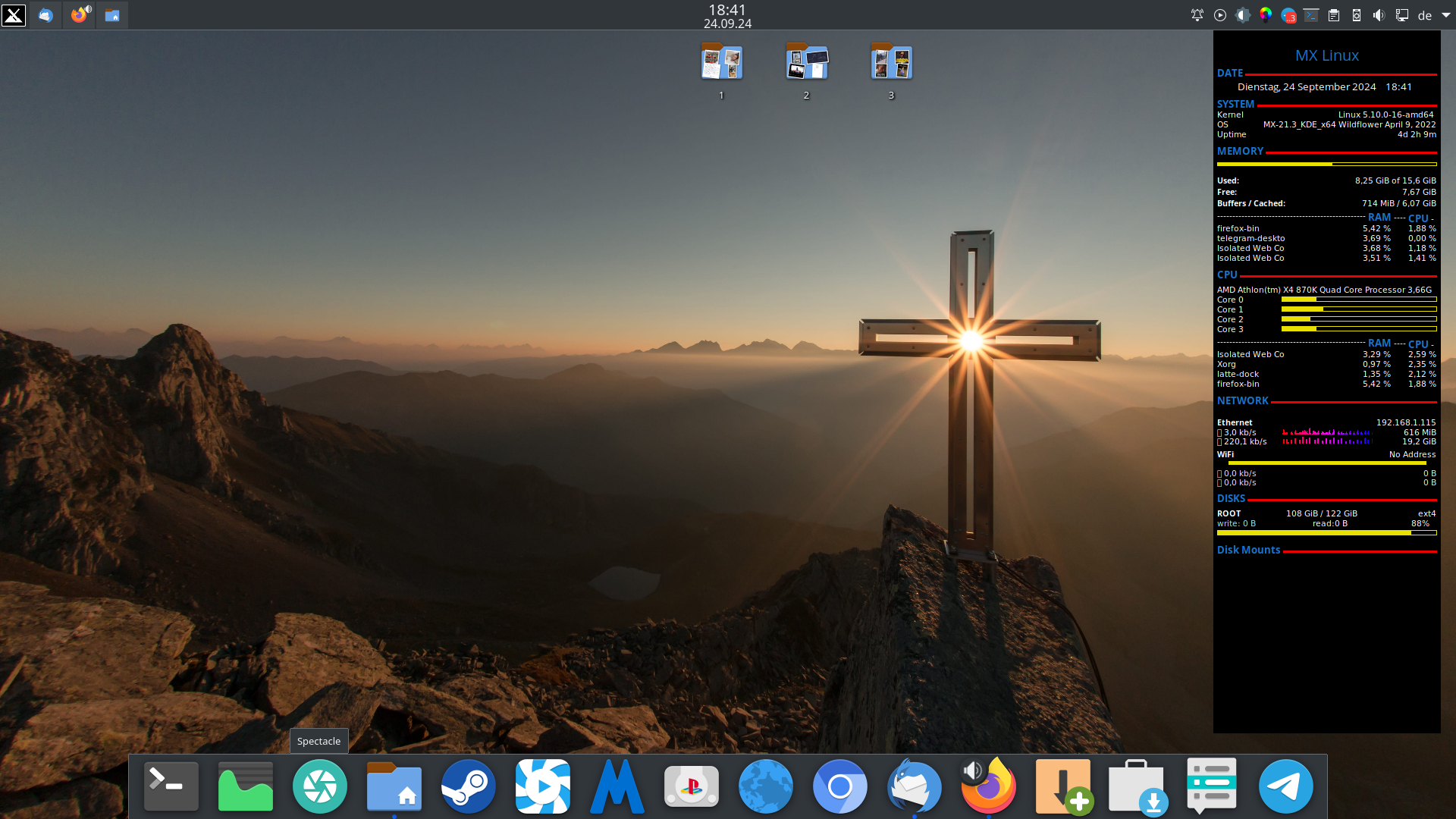
Task: Click the MX Linux start menu button
Action: (14, 15)
